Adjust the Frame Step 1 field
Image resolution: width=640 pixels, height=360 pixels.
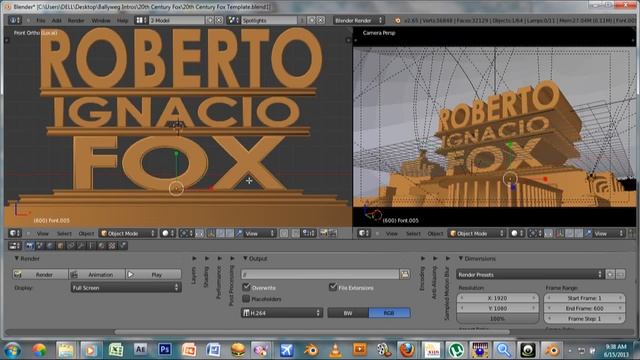coord(584,318)
